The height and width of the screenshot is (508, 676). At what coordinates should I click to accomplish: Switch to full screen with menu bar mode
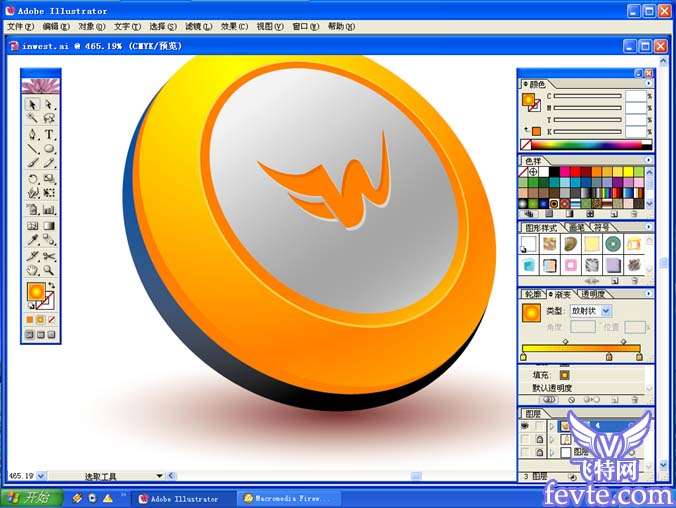click(x=41, y=334)
